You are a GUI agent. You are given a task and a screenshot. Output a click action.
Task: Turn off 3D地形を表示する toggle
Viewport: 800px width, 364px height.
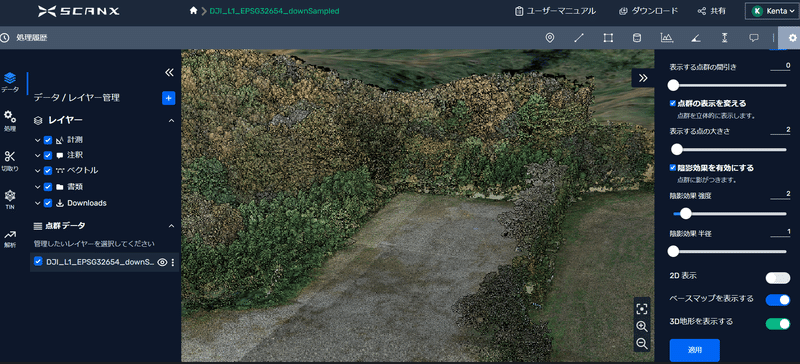point(778,323)
